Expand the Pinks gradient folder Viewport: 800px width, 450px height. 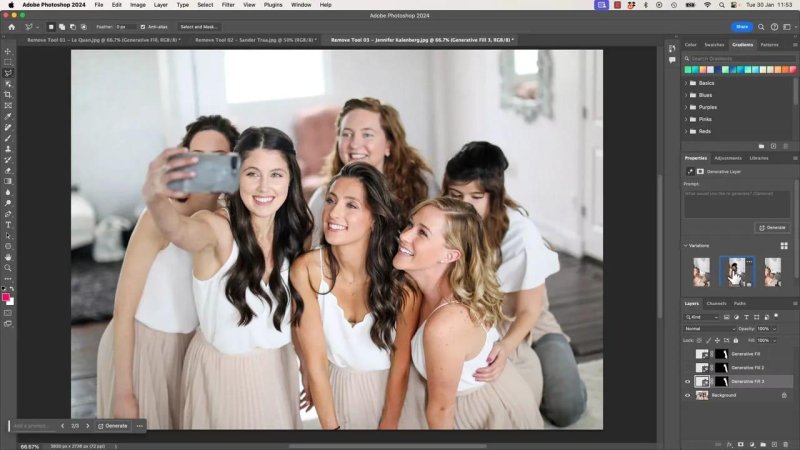point(686,119)
